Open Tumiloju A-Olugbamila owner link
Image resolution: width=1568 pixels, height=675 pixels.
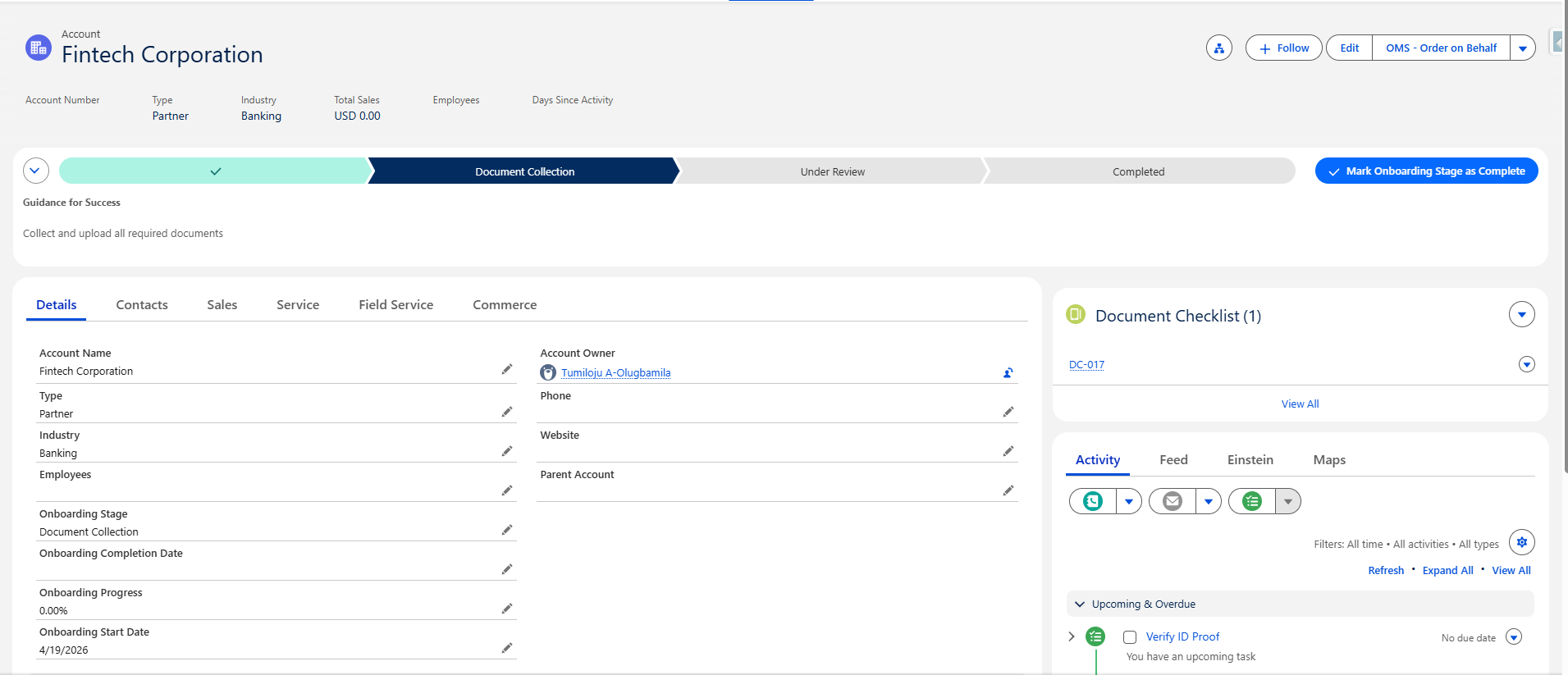point(615,372)
